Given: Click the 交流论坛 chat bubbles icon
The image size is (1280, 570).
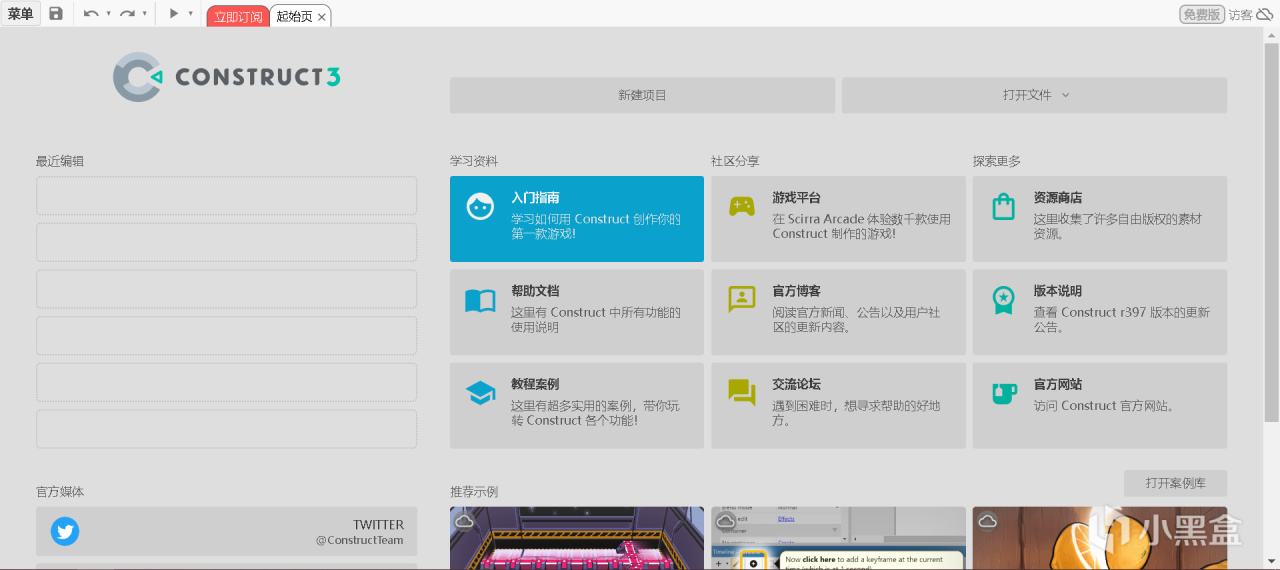Looking at the screenshot, I should (x=742, y=393).
